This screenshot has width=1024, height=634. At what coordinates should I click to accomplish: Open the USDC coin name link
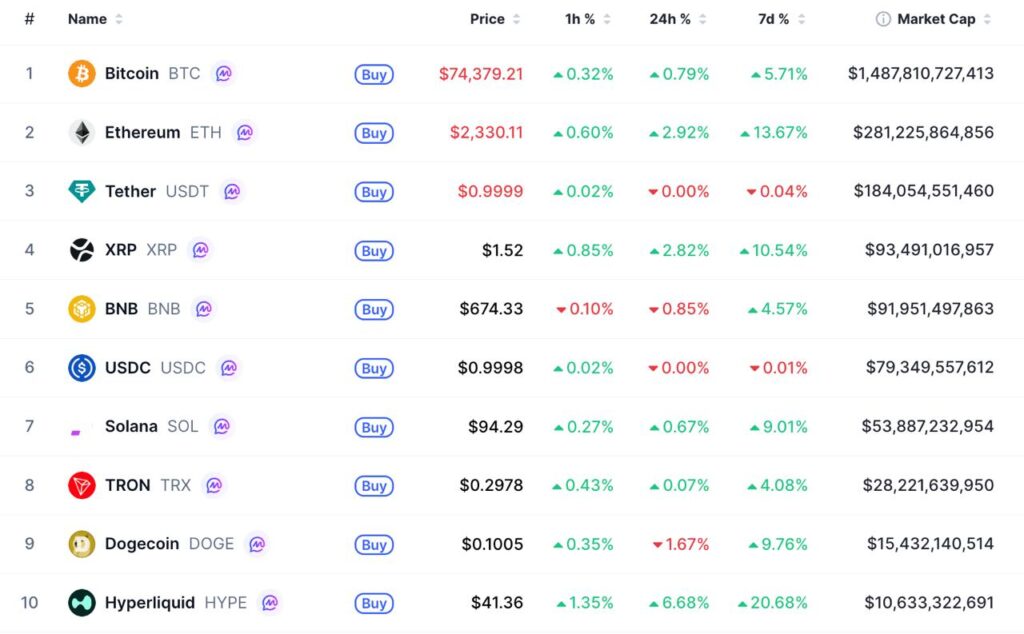(x=128, y=368)
